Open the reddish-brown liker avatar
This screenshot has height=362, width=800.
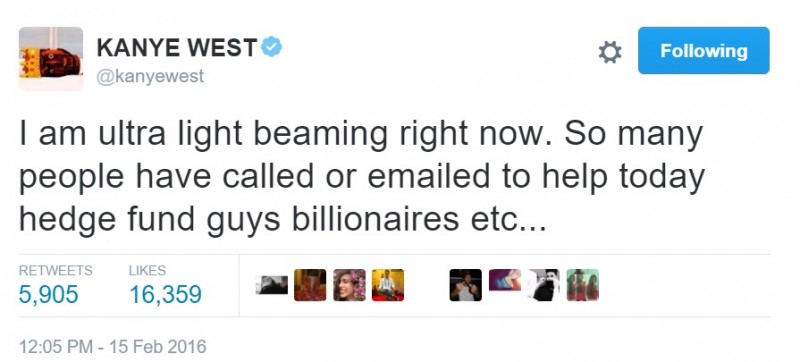coord(310,285)
